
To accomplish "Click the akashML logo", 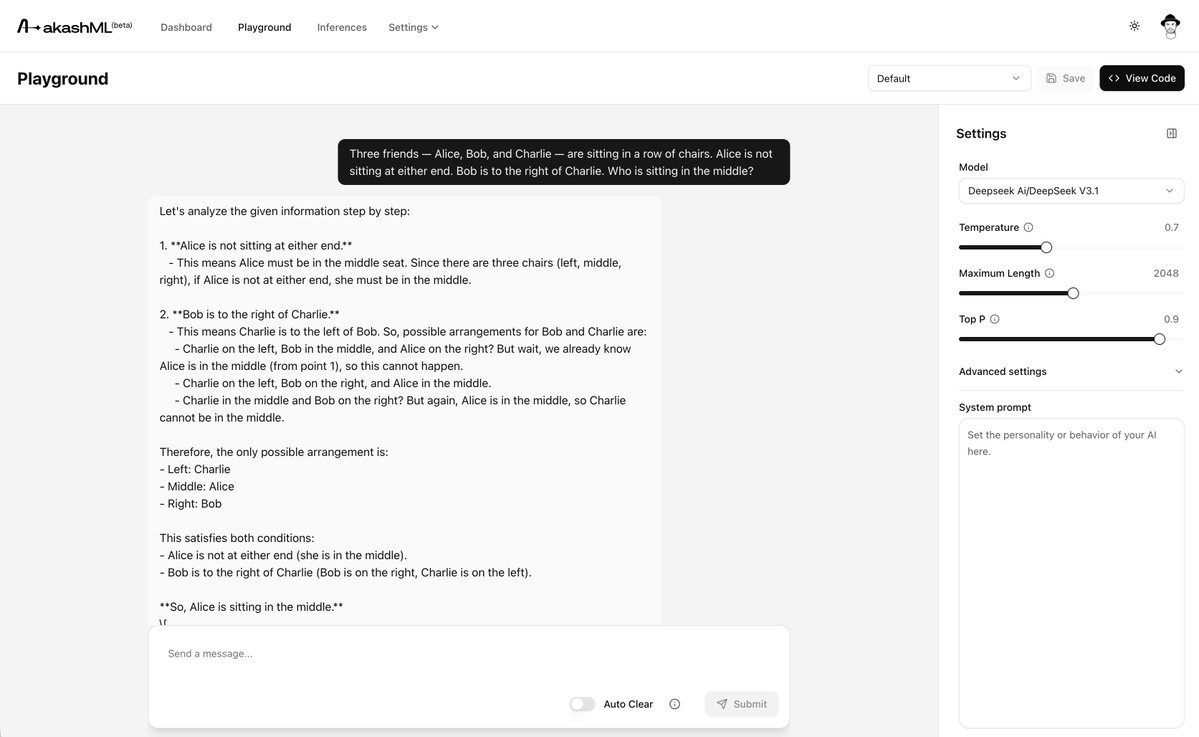I will point(74,27).
